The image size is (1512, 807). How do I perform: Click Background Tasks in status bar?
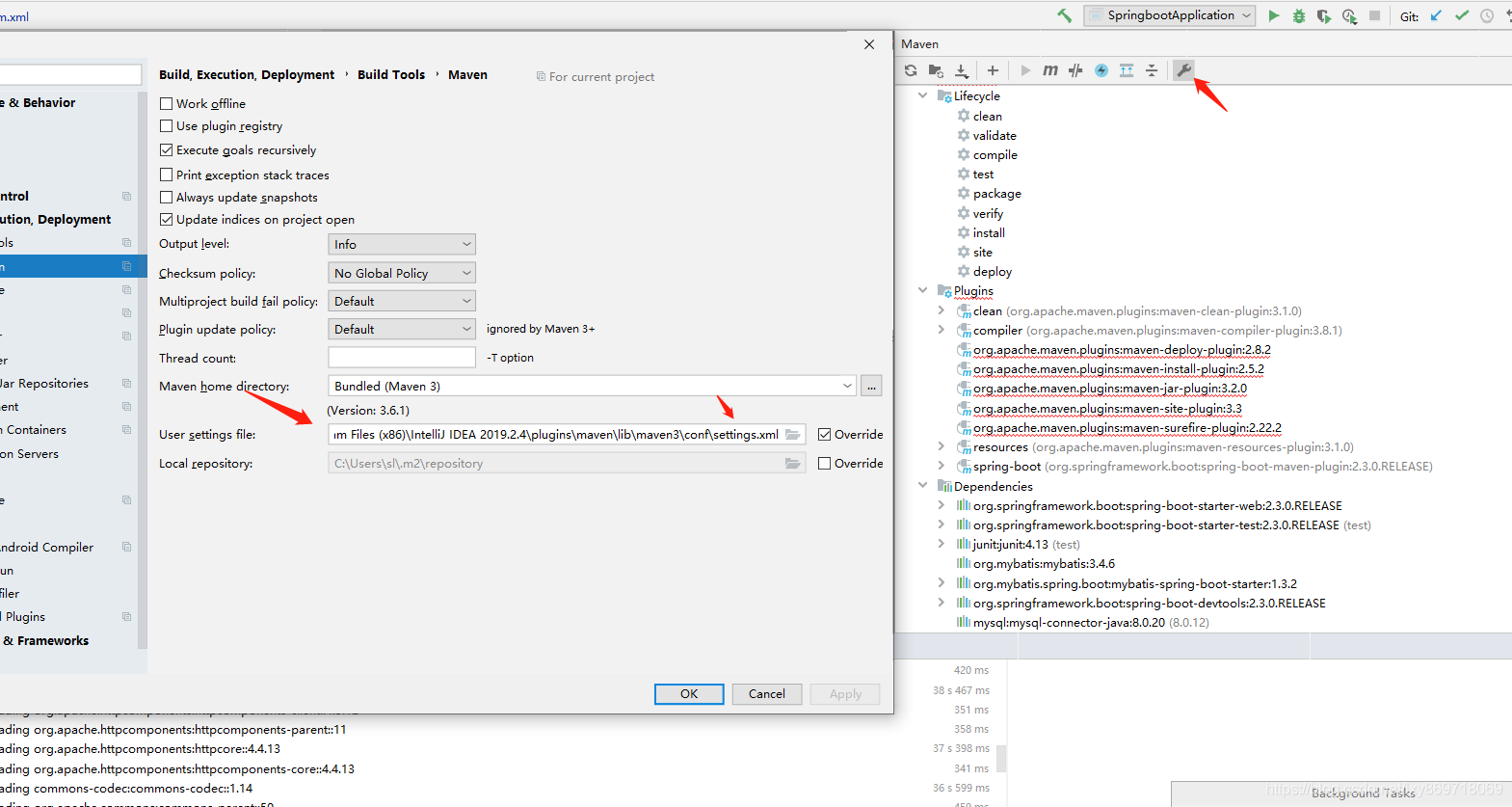(x=1363, y=794)
